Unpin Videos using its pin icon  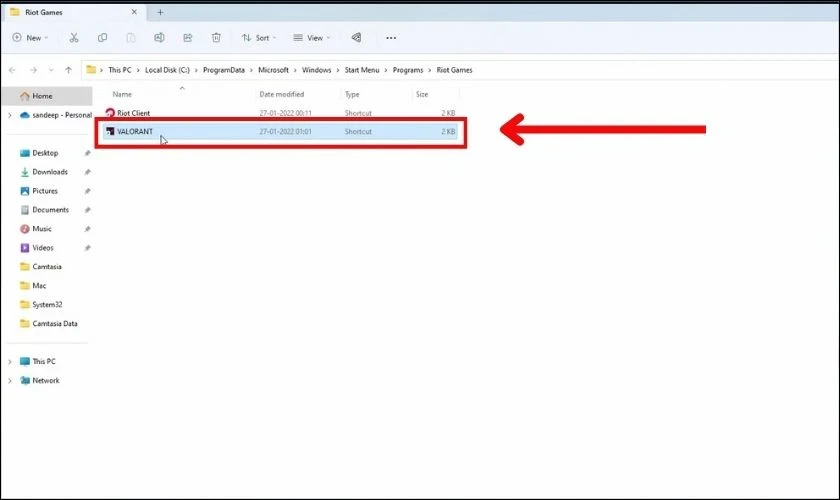click(x=87, y=248)
